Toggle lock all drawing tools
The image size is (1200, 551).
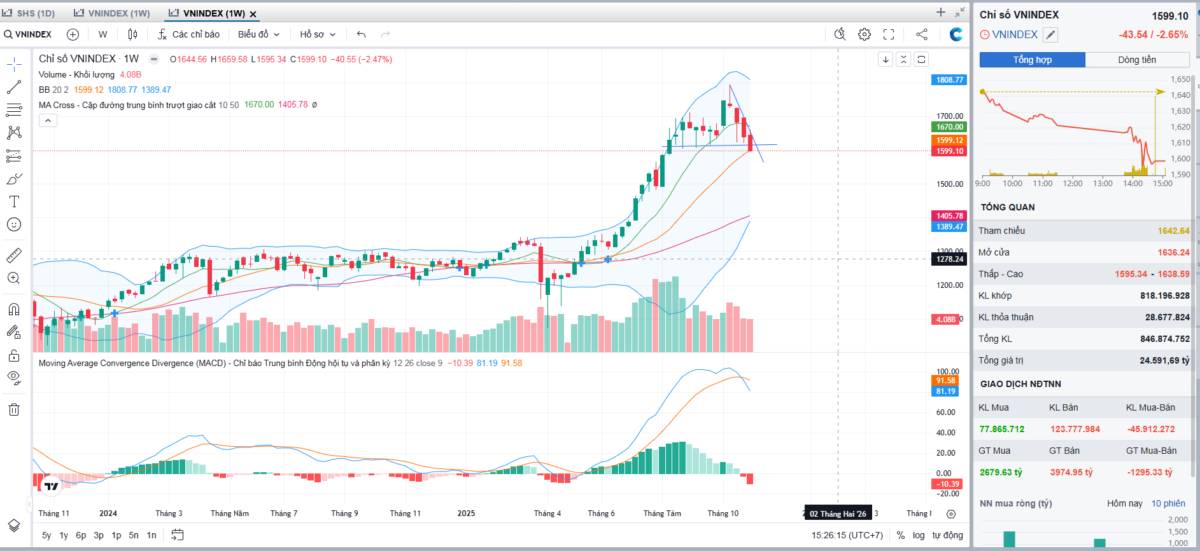(14, 355)
